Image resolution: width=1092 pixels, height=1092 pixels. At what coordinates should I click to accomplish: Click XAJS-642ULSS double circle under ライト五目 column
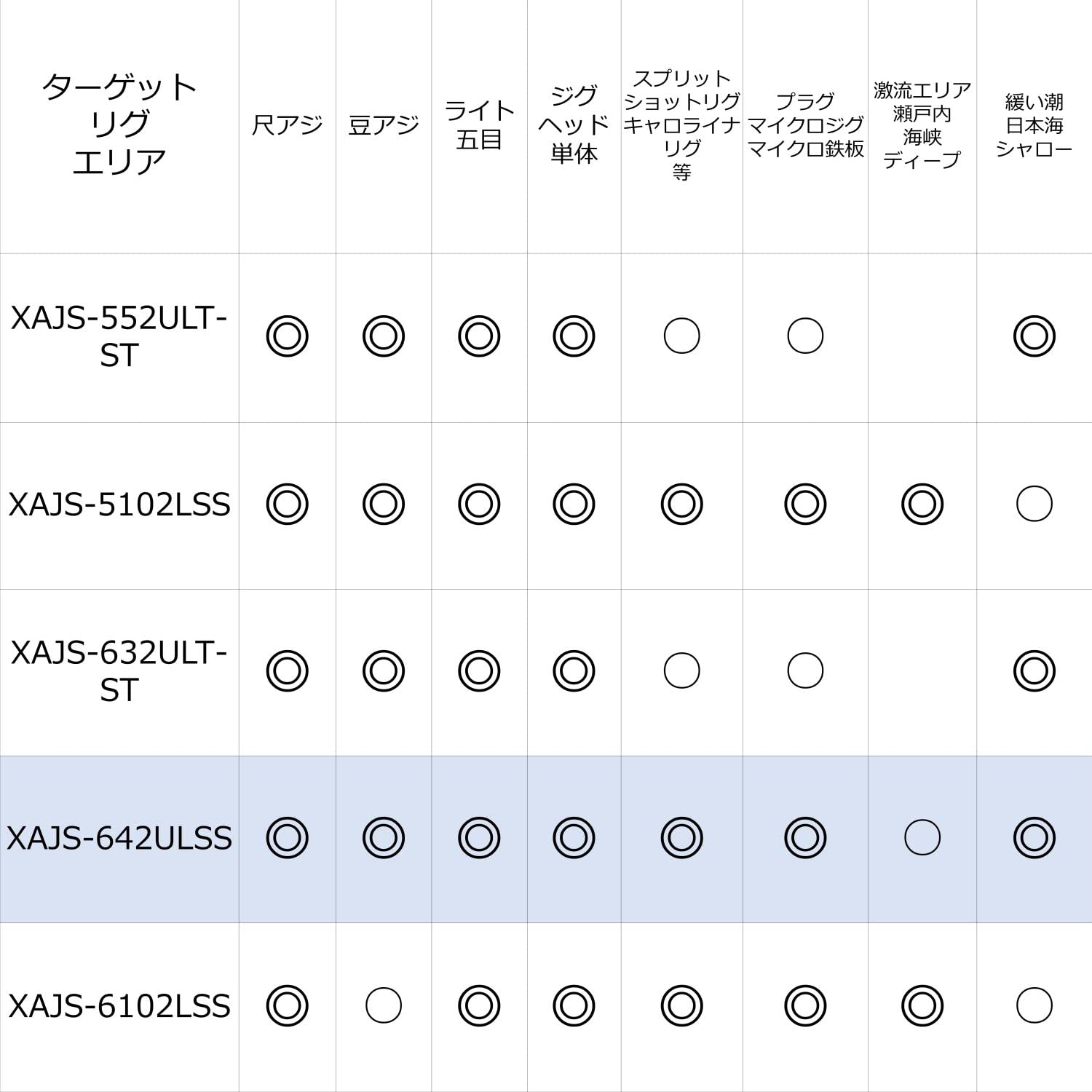478,838
